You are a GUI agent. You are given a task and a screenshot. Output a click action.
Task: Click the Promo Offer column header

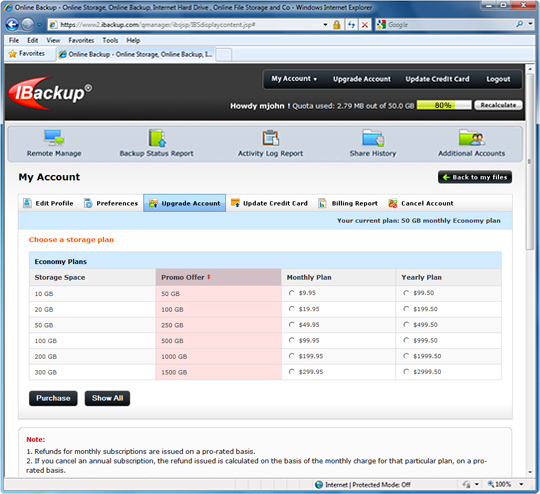point(218,277)
